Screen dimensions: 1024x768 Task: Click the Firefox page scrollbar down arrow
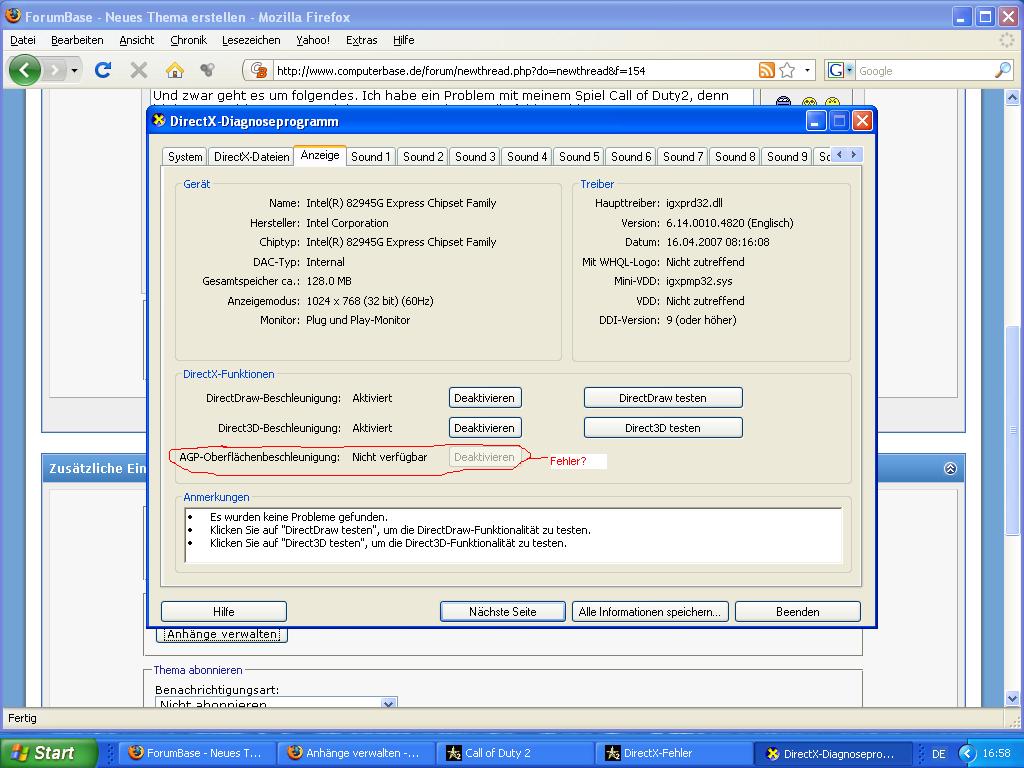coord(1012,698)
